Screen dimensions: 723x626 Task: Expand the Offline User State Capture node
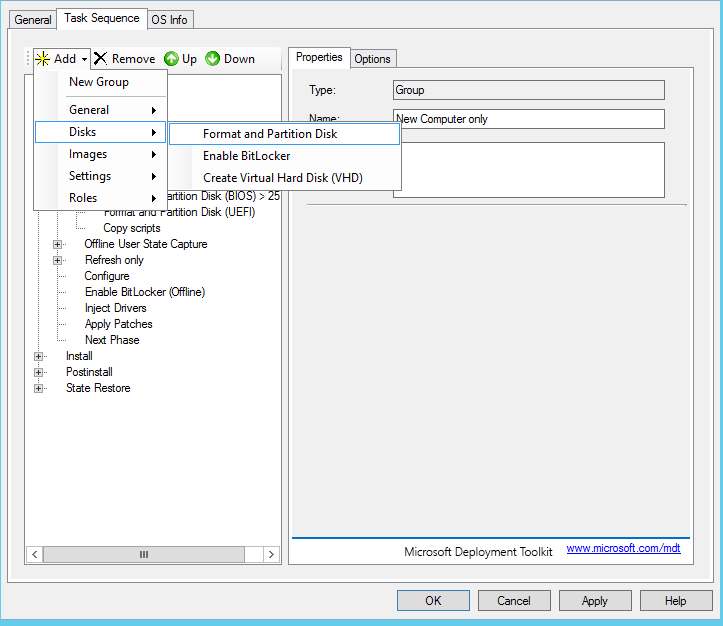58,244
